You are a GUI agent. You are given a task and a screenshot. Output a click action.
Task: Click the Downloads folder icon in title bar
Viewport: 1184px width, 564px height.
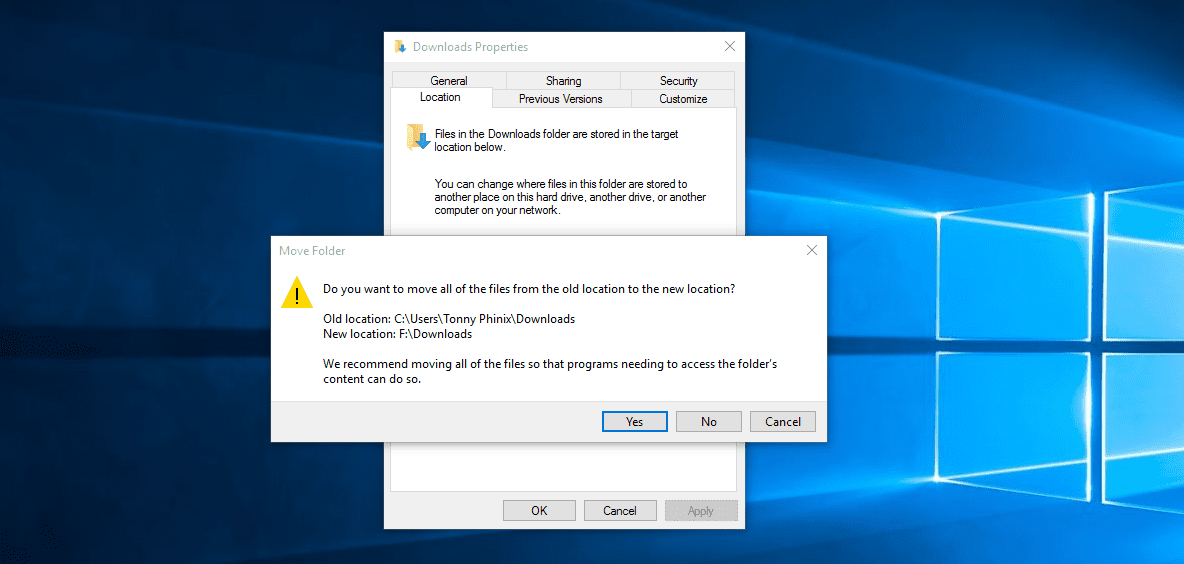tap(400, 47)
